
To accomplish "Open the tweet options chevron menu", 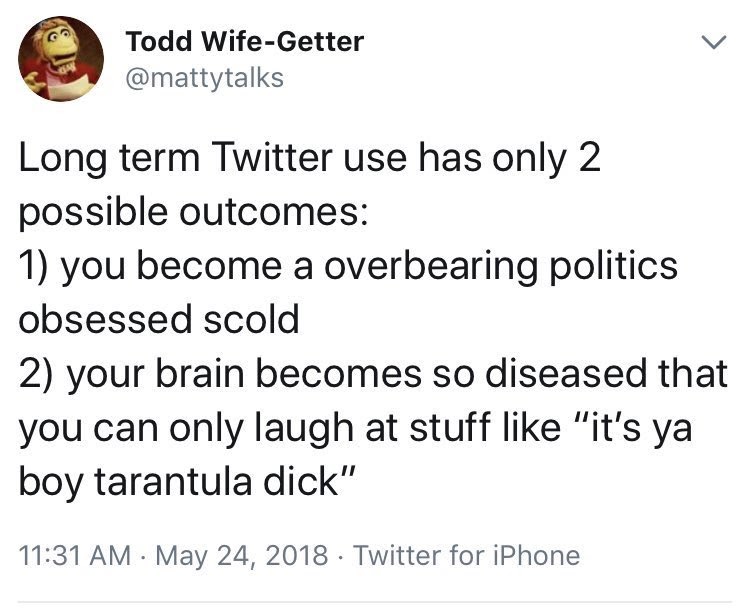I will 711,44.
